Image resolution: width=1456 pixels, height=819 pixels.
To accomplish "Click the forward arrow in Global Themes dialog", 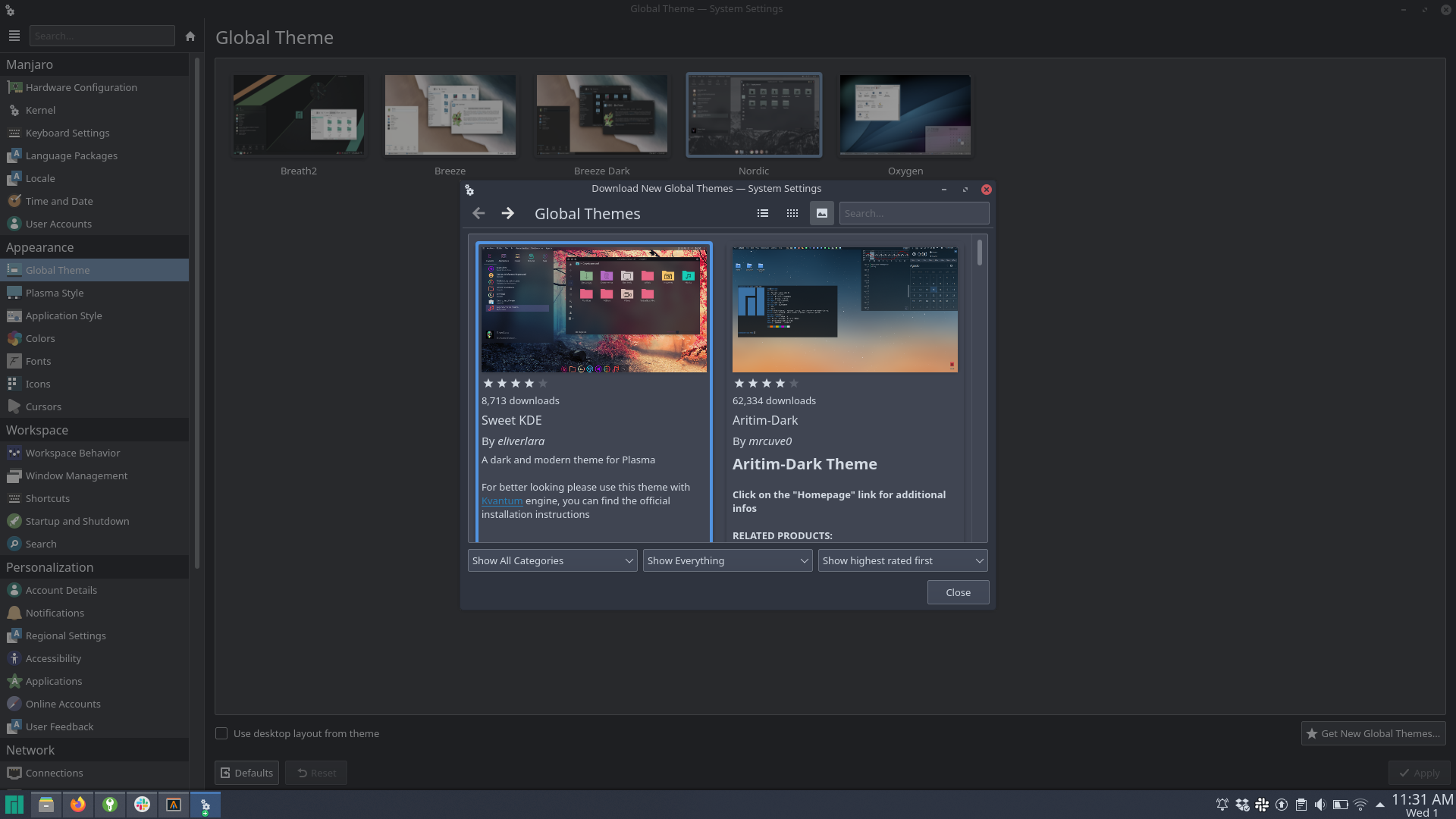I will pos(508,214).
